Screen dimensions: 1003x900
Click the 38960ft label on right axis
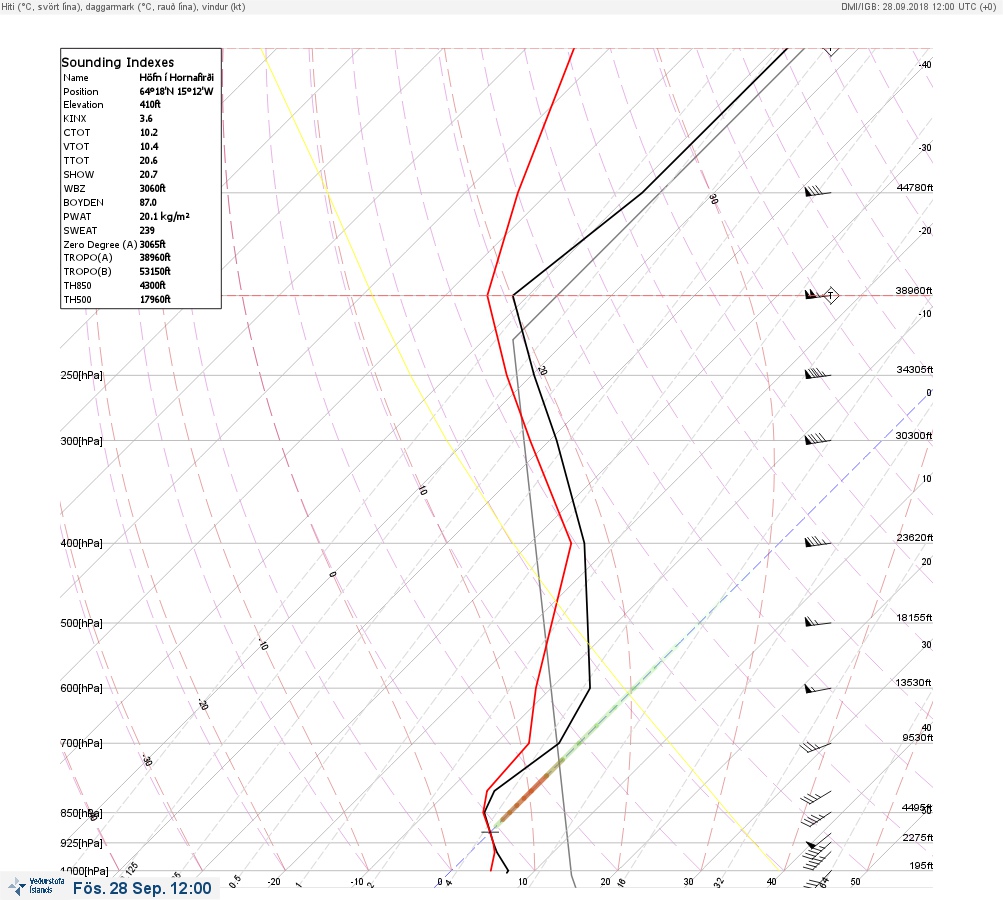[x=913, y=290]
